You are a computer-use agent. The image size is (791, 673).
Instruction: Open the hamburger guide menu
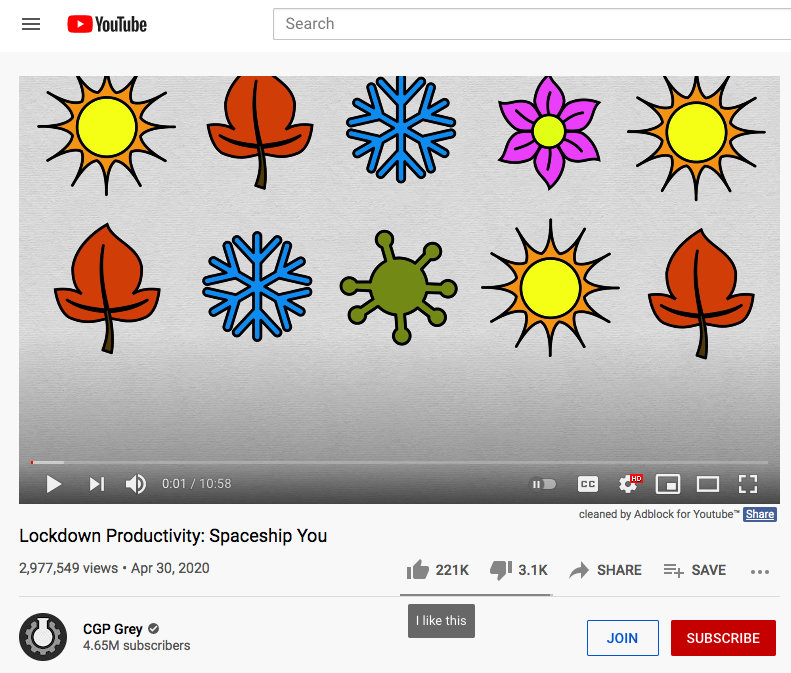(31, 24)
